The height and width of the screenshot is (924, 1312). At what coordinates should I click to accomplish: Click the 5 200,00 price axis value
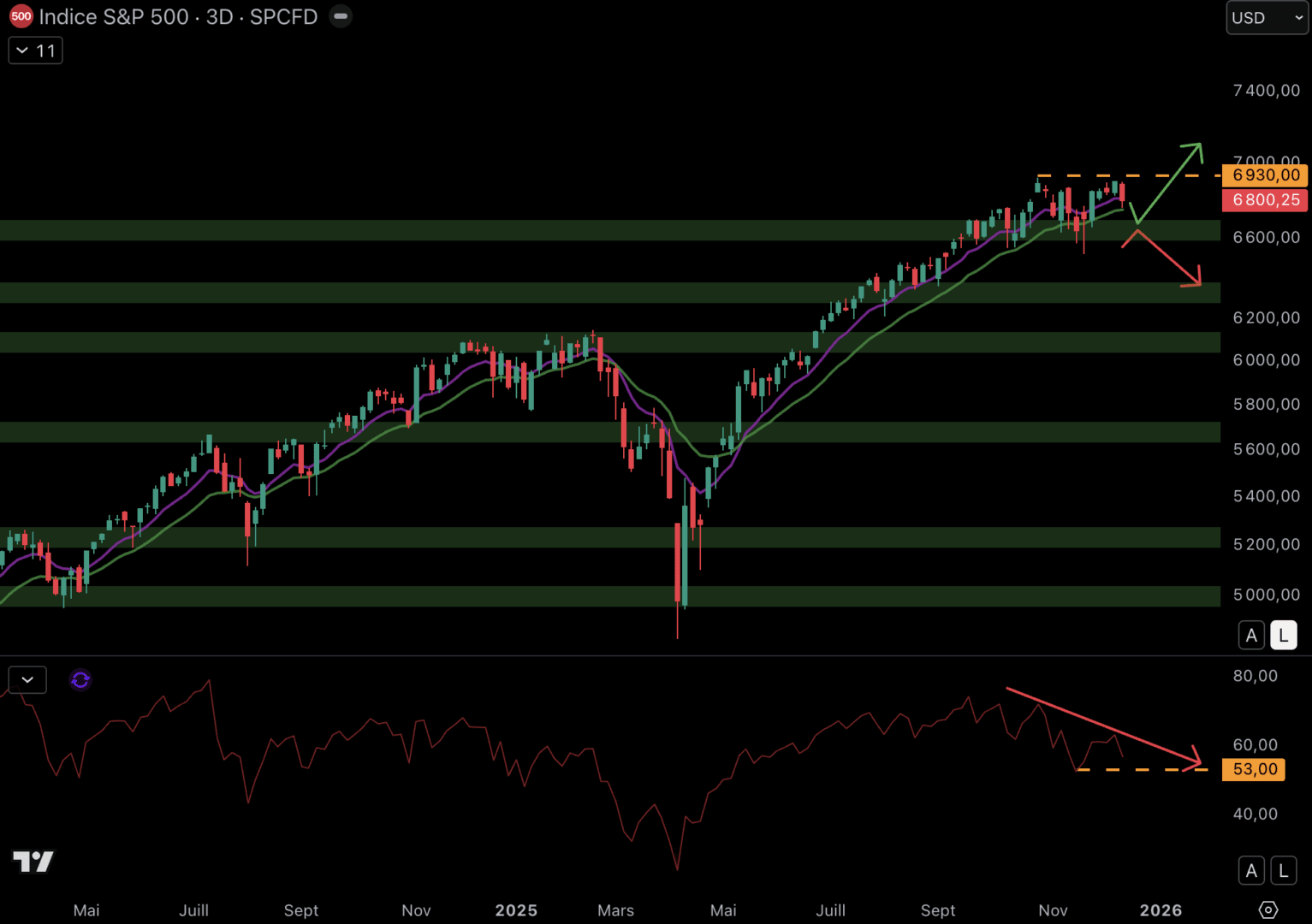tap(1266, 544)
